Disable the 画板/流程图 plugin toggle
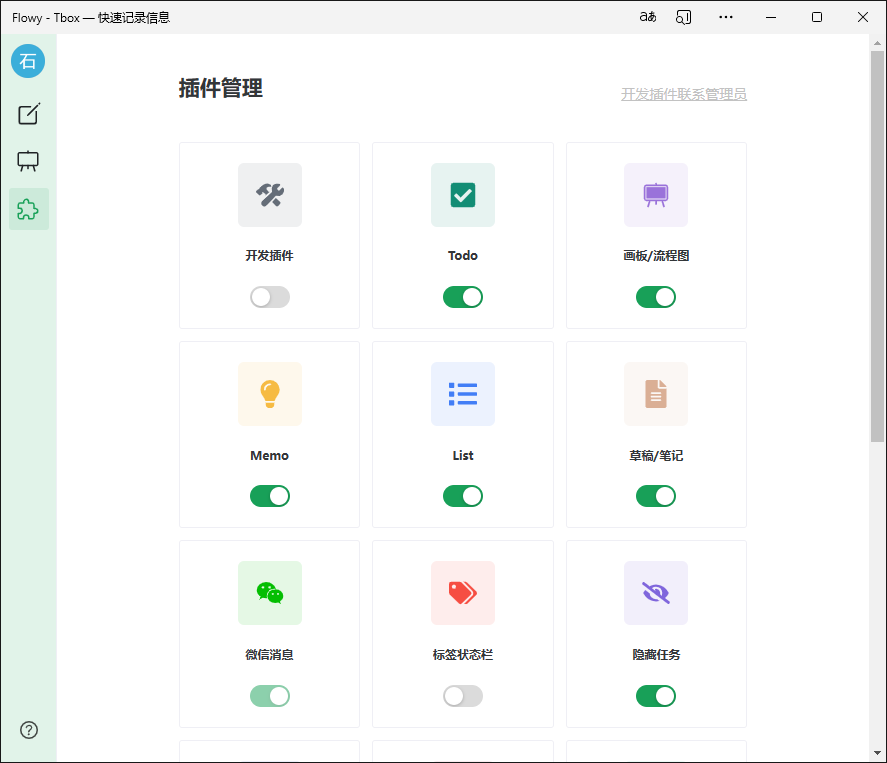 click(655, 297)
